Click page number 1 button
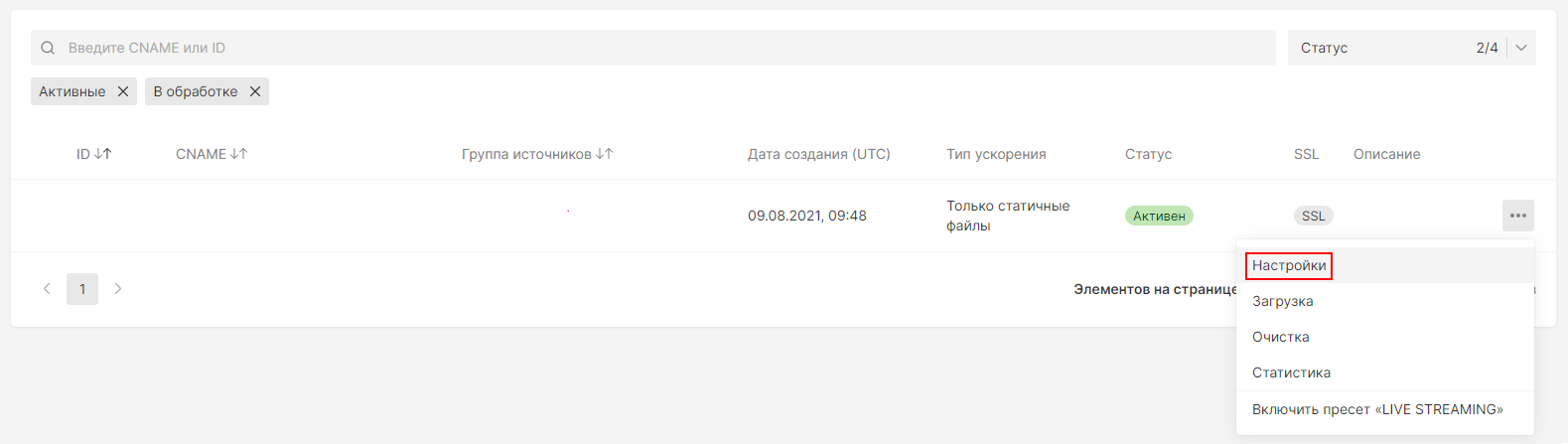This screenshot has height=444, width=1568. pyautogui.click(x=82, y=289)
